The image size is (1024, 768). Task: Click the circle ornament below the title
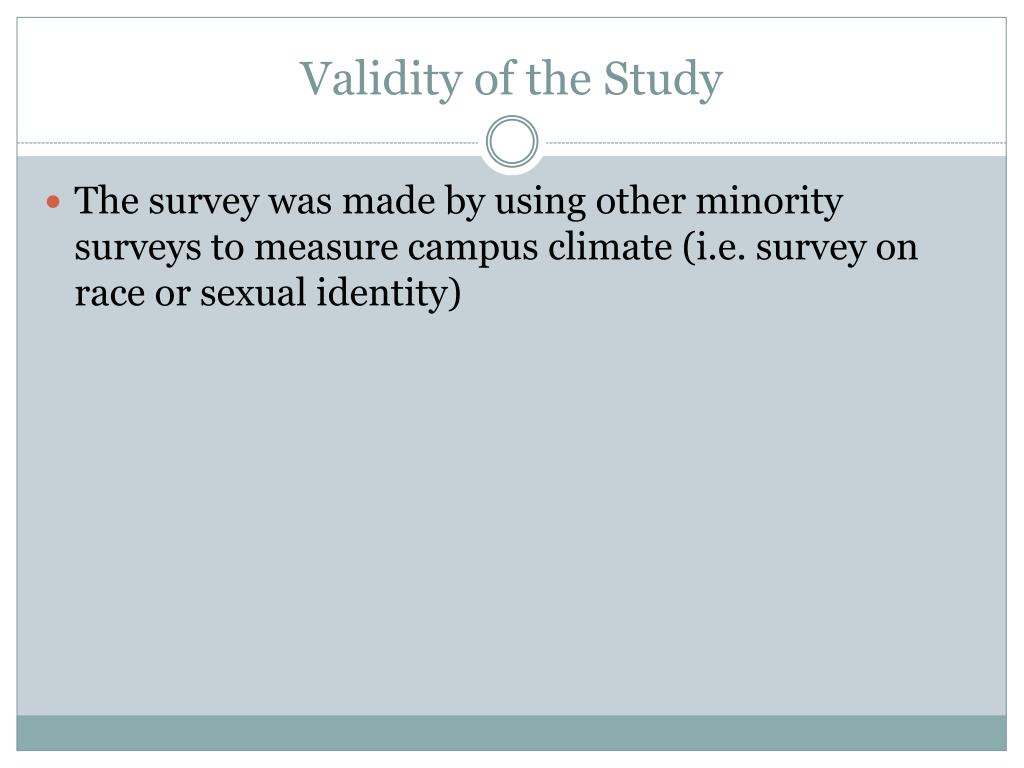pos(512,142)
